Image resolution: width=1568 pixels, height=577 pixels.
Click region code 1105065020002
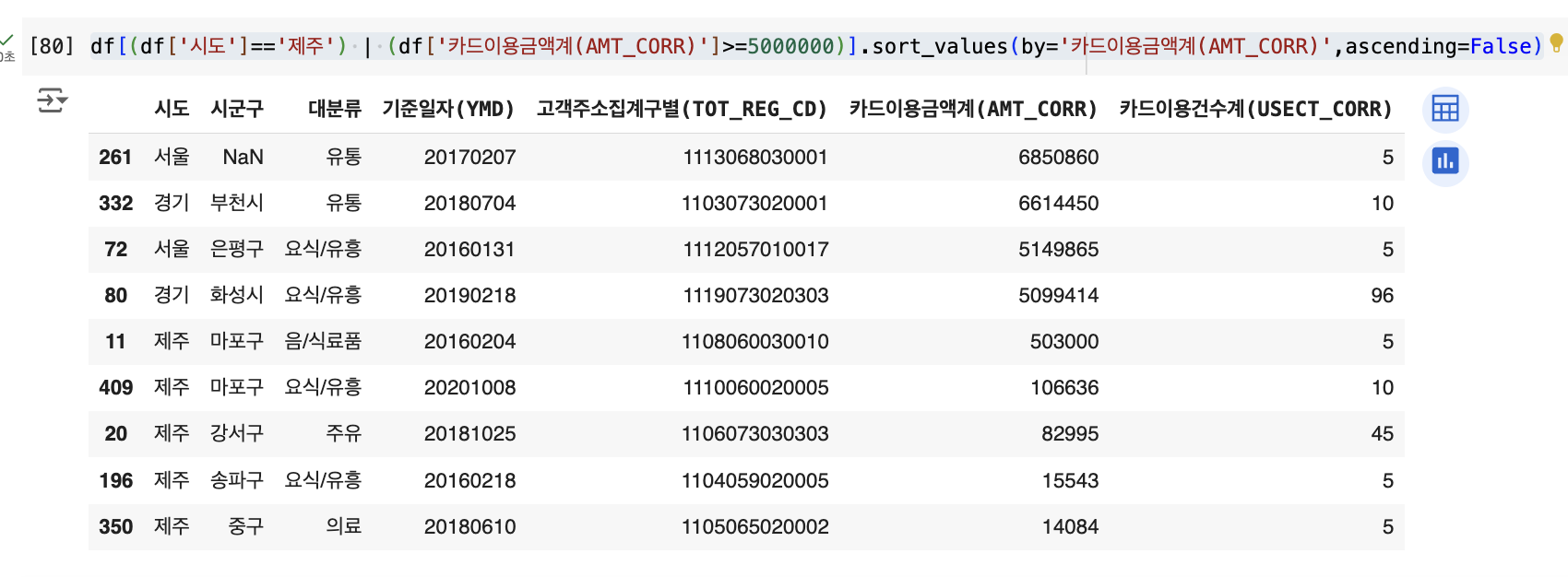pyautogui.click(x=755, y=526)
